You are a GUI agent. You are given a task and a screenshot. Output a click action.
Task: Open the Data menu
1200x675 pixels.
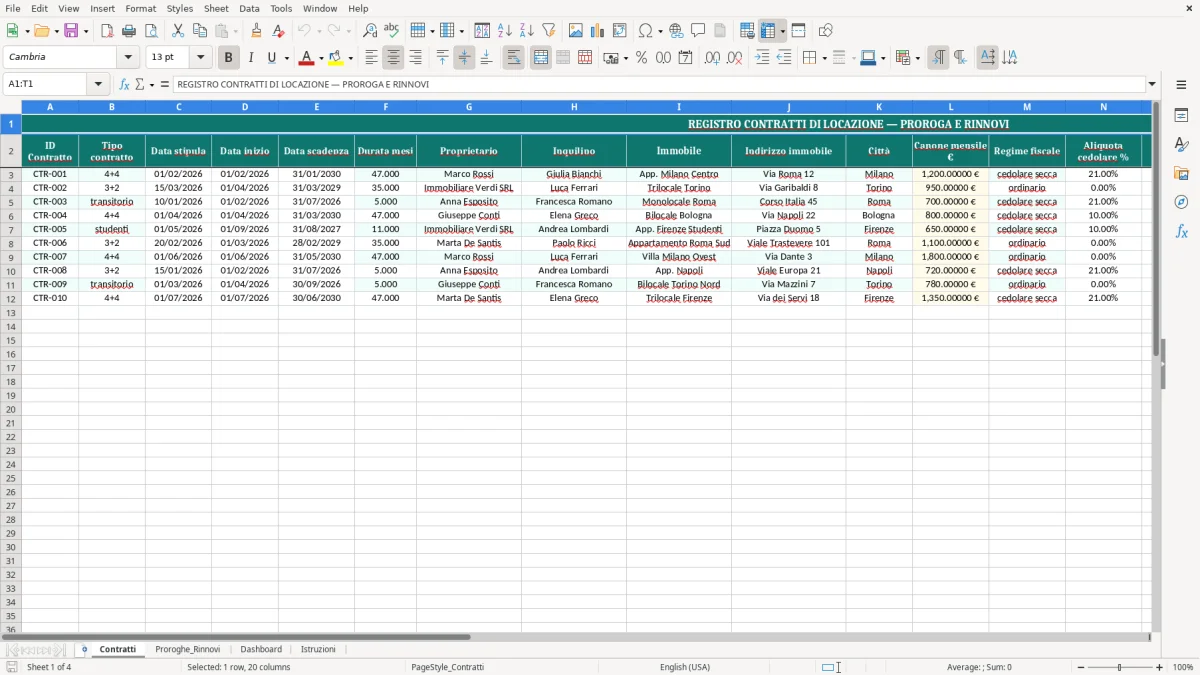click(x=249, y=8)
